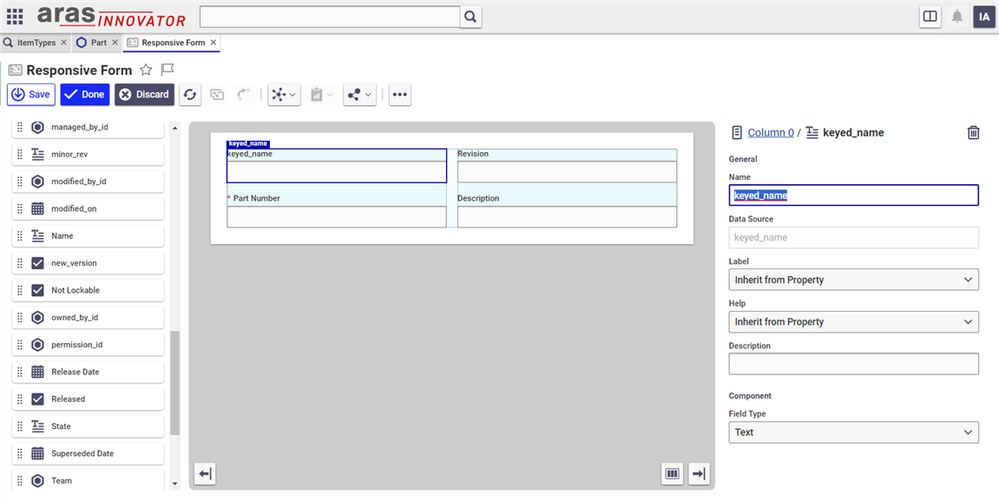Open the apps grid navigation menu
999x502 pixels.
[x=15, y=17]
